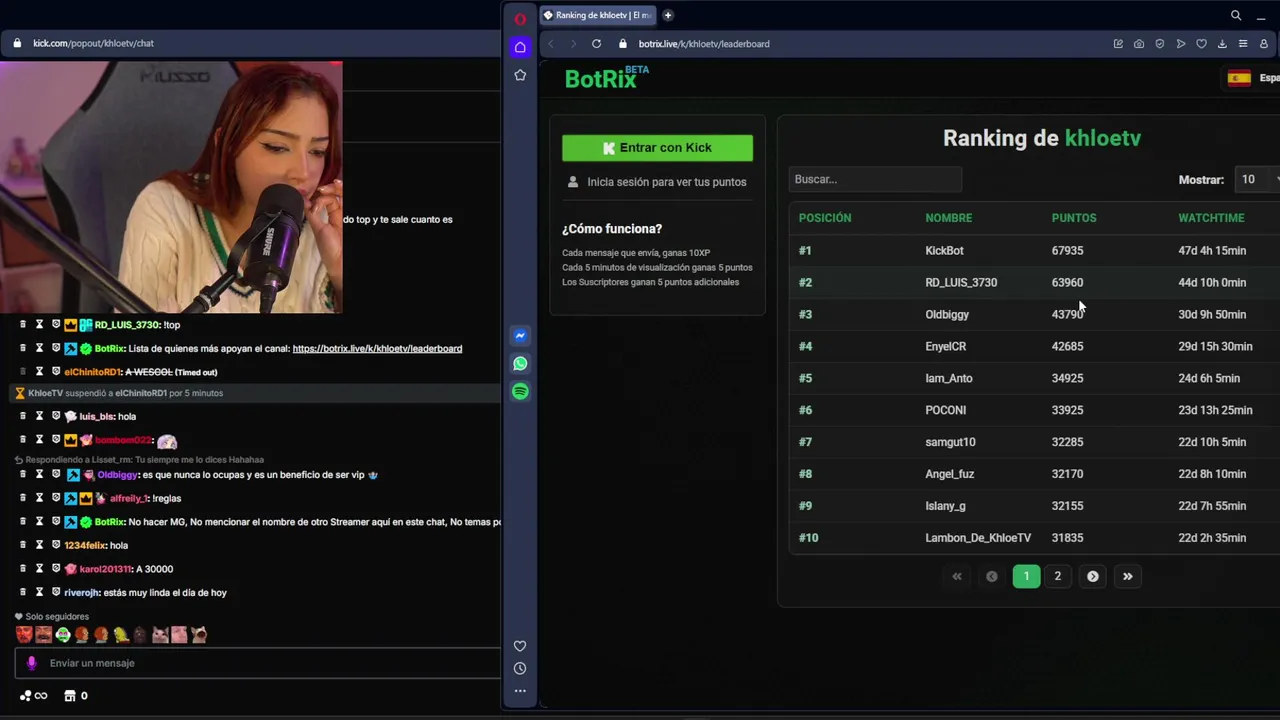The image size is (1280, 720).
Task: Go to next leaderboard page arrow
Action: (1092, 576)
